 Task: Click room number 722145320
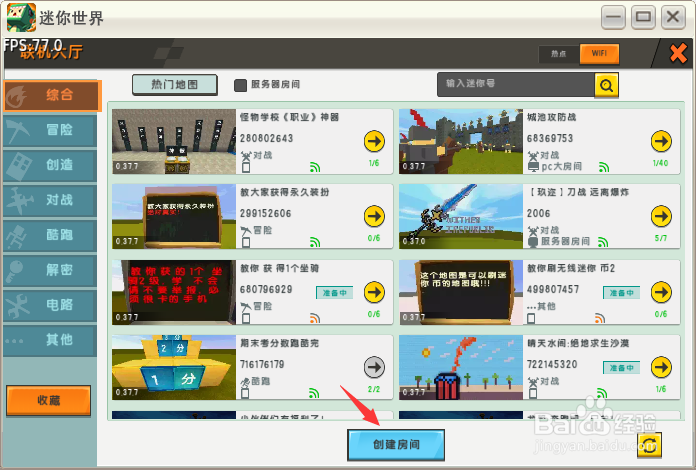(x=552, y=364)
